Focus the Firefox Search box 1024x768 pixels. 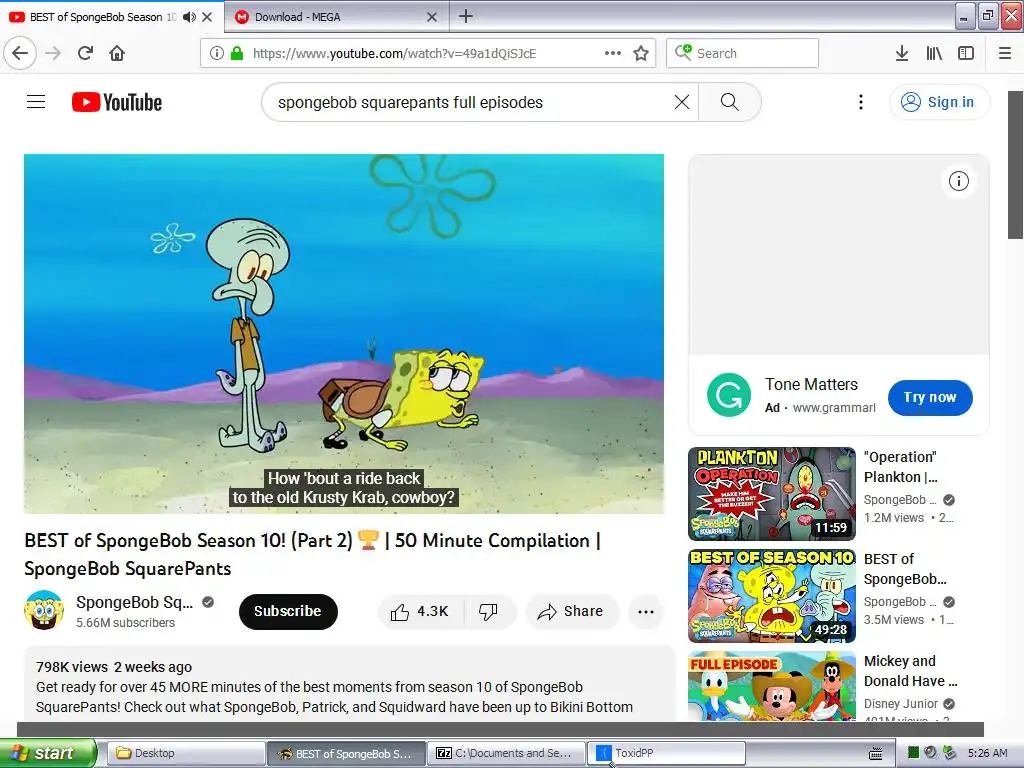(743, 54)
